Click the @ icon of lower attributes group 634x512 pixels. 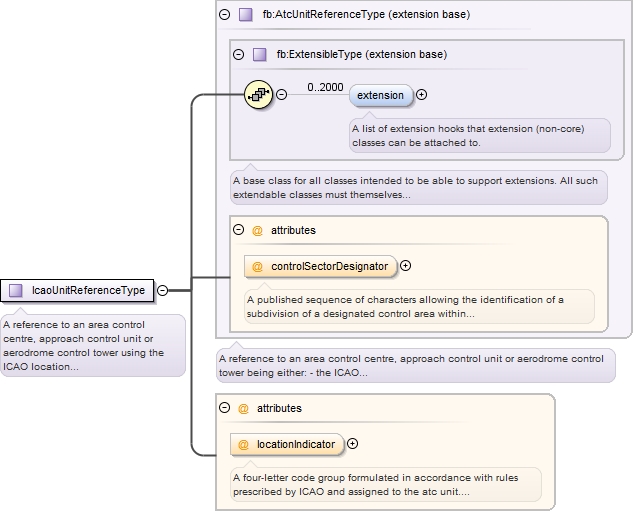pos(243,408)
